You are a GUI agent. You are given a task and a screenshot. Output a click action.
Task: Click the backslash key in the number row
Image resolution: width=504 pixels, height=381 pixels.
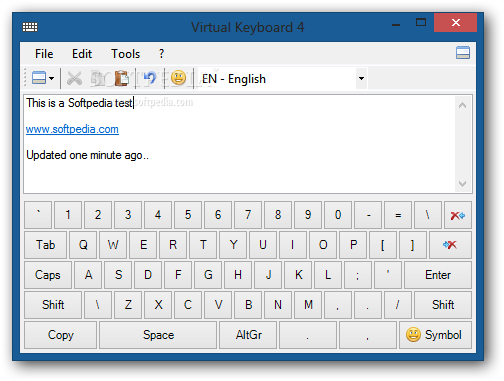[x=428, y=215]
